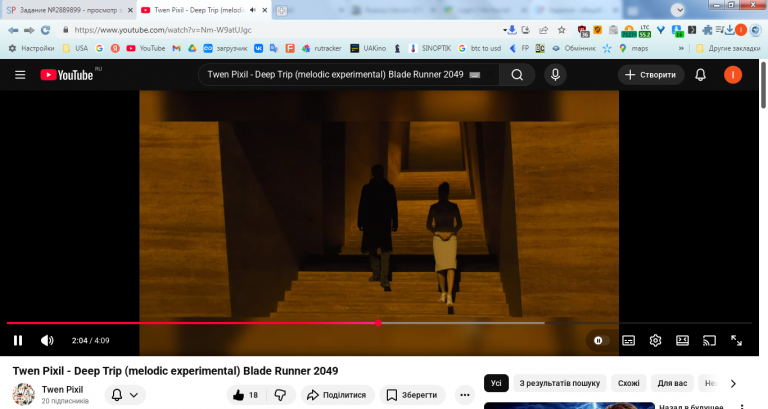Like the video with thumbs up
The height and width of the screenshot is (409, 768).
pyautogui.click(x=246, y=395)
